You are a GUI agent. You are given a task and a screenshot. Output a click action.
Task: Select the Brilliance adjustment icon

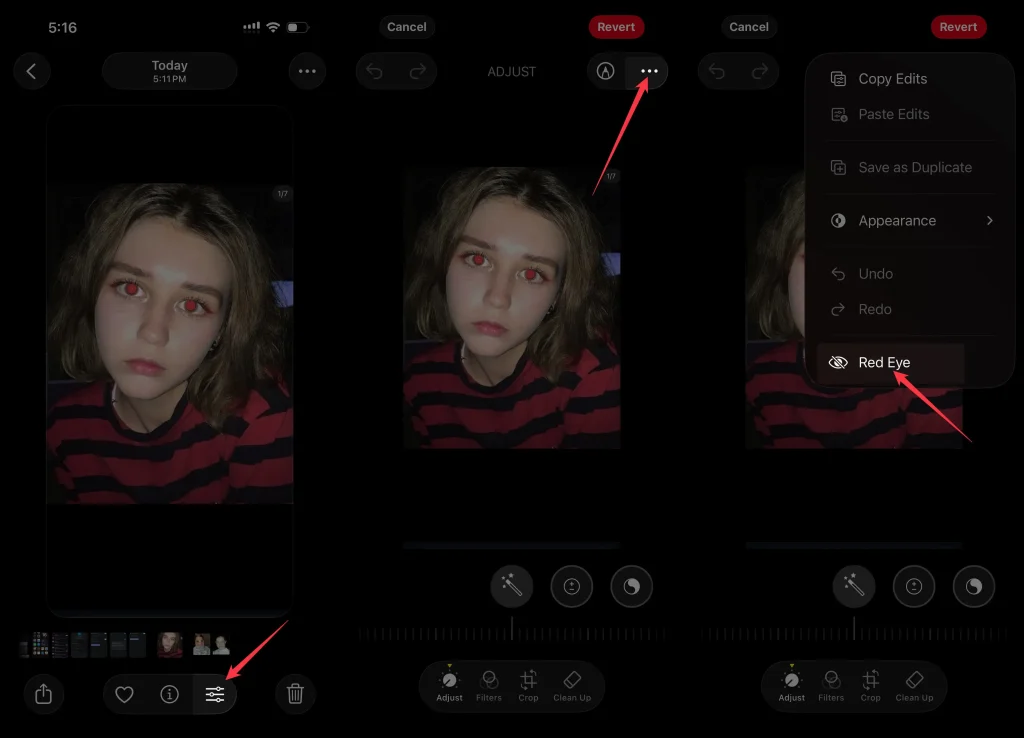pyautogui.click(x=631, y=586)
